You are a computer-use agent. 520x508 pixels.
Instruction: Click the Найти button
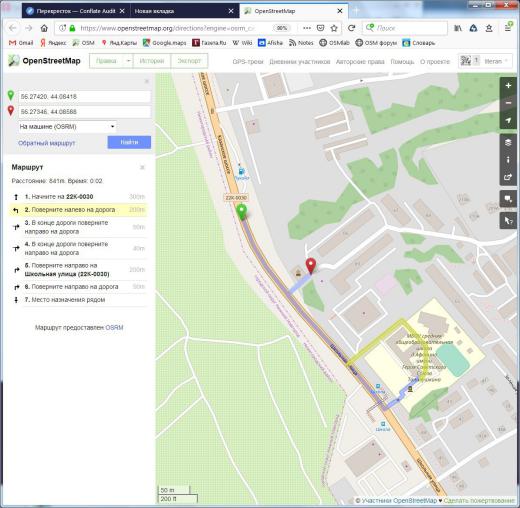129,142
